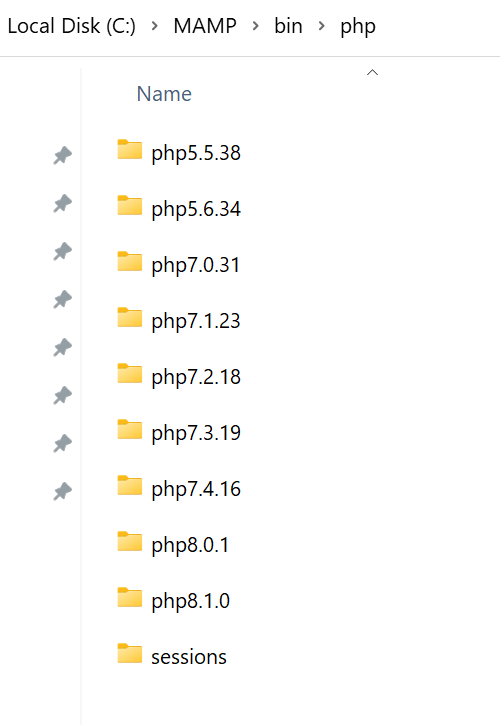Click the php breadcrumb segment
Viewport: 500px width, 725px height.
[x=358, y=27]
